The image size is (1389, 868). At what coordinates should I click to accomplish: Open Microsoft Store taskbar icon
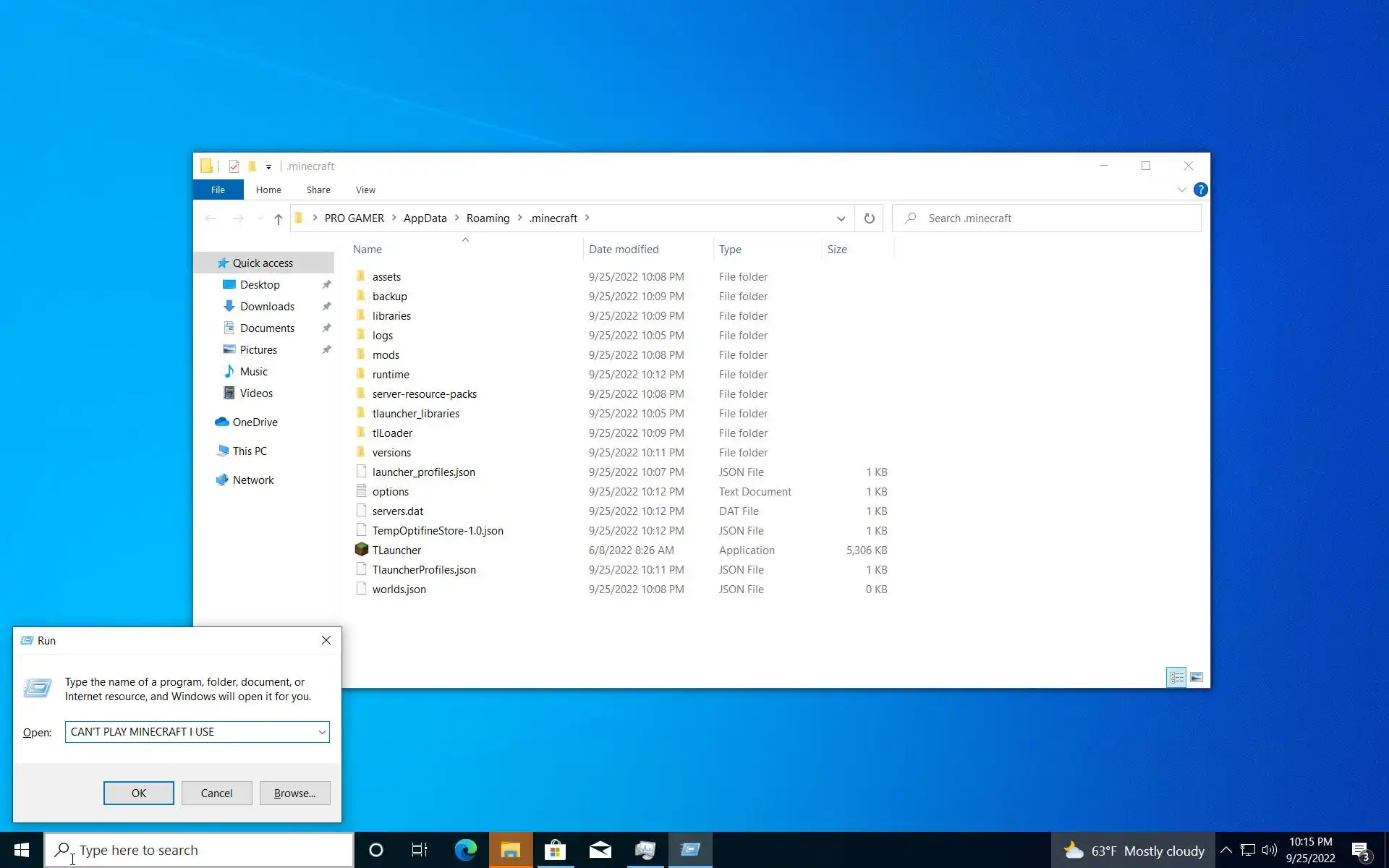[x=555, y=850]
